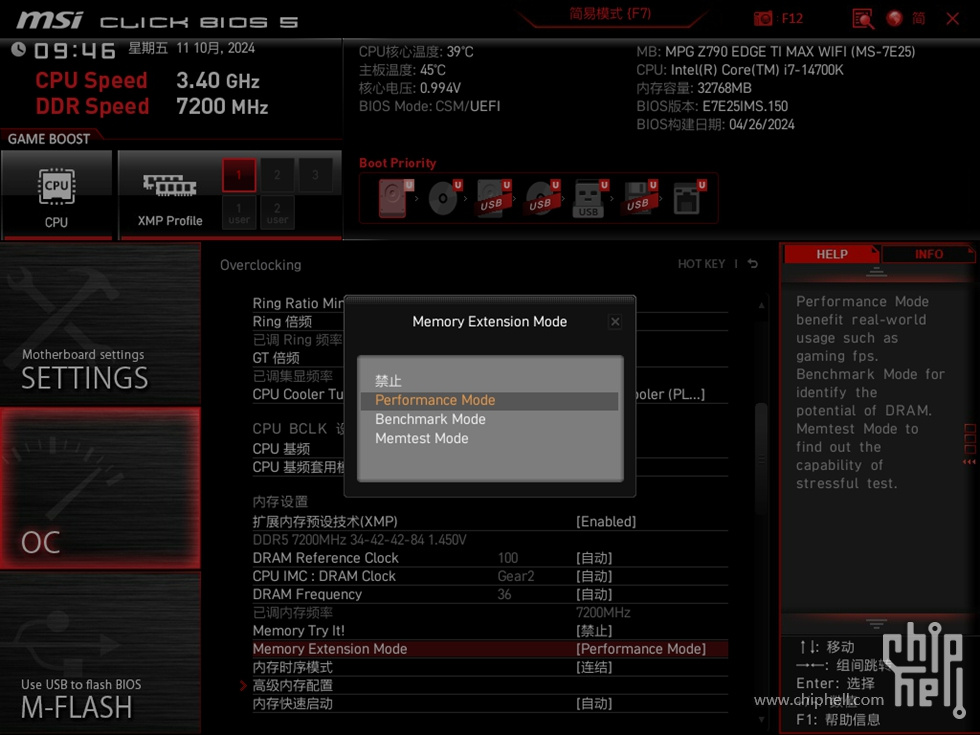Click the back arrow next to HOT KEY
The image size is (980, 735).
[x=753, y=264]
